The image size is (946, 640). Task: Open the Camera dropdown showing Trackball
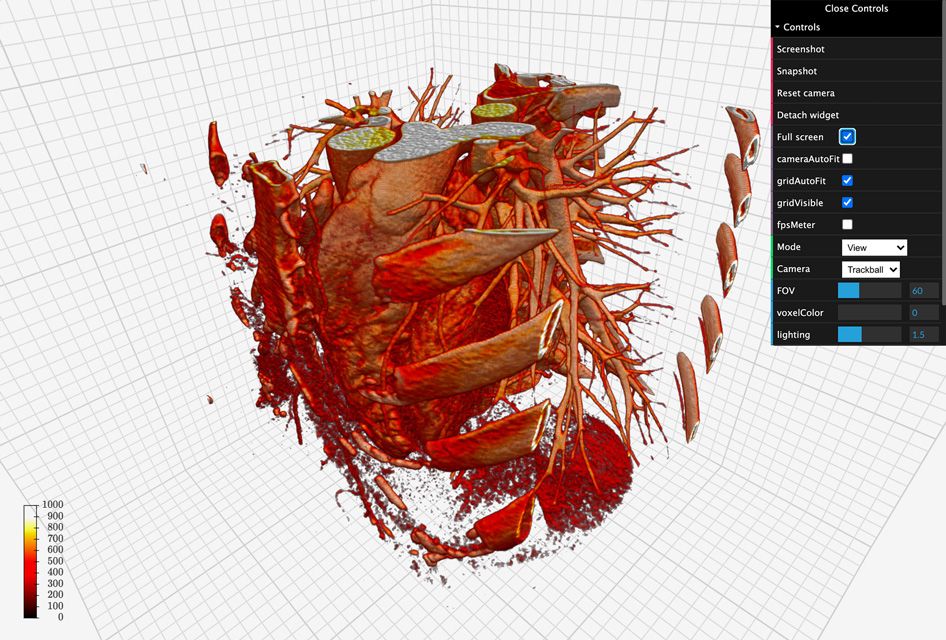(x=871, y=269)
